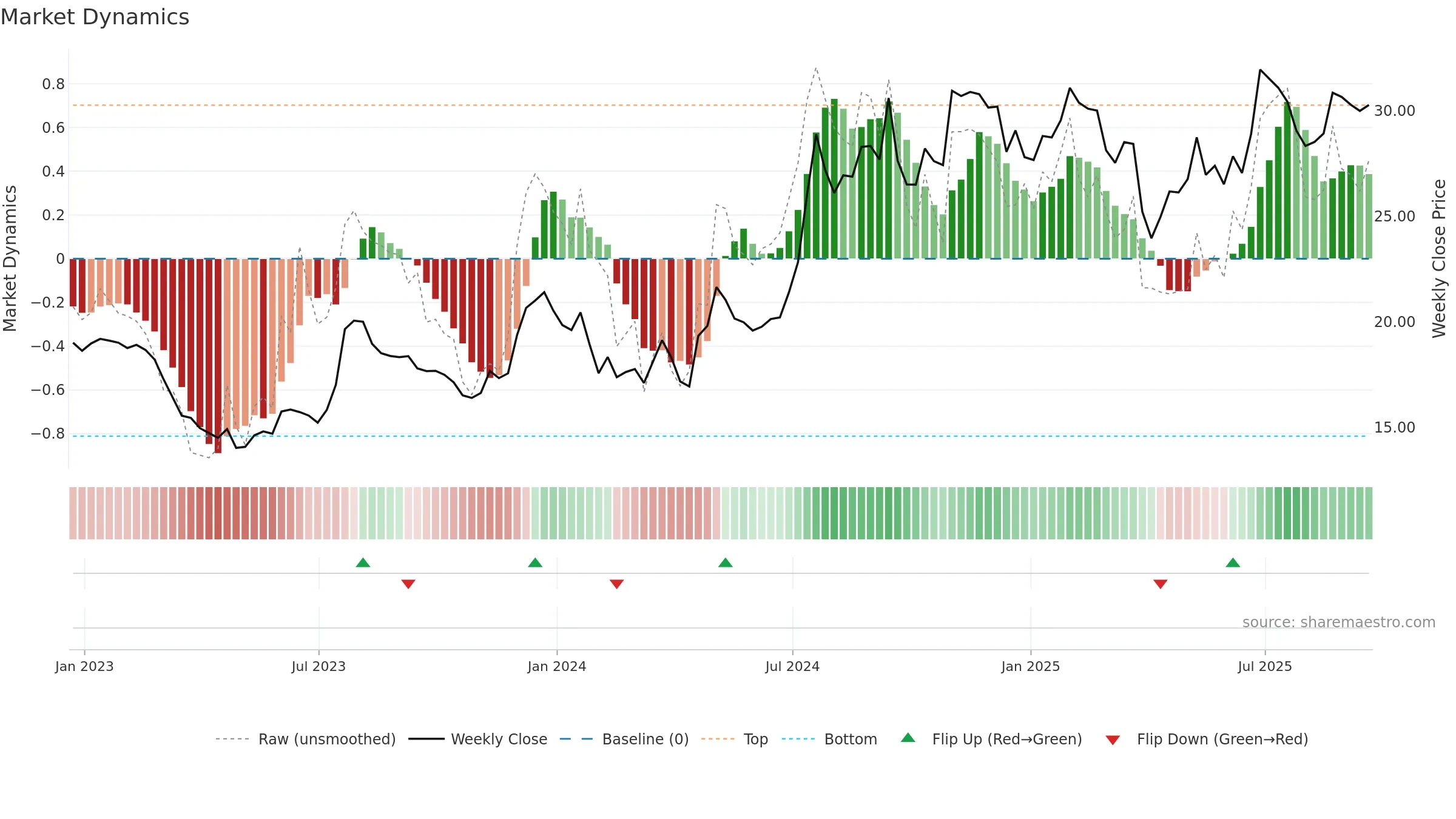
Task: Click the source: sharemaestro.com text
Action: tap(1339, 622)
